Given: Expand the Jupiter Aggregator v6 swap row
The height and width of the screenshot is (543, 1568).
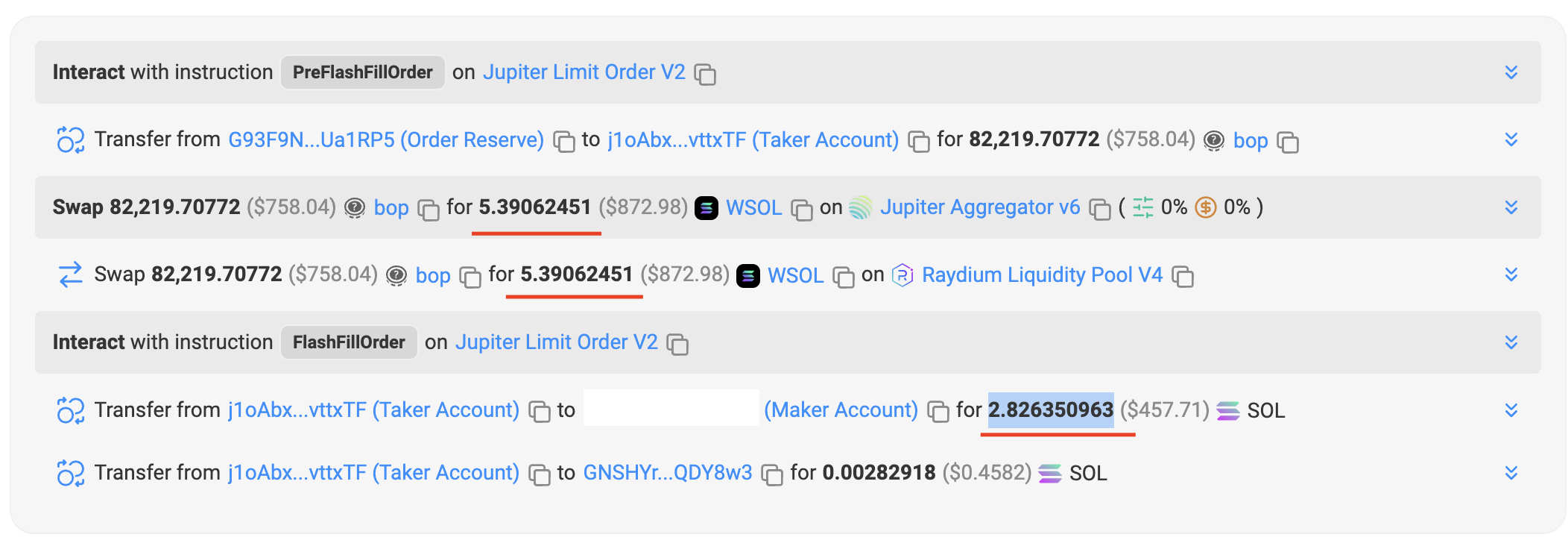Looking at the screenshot, I should click(1511, 207).
